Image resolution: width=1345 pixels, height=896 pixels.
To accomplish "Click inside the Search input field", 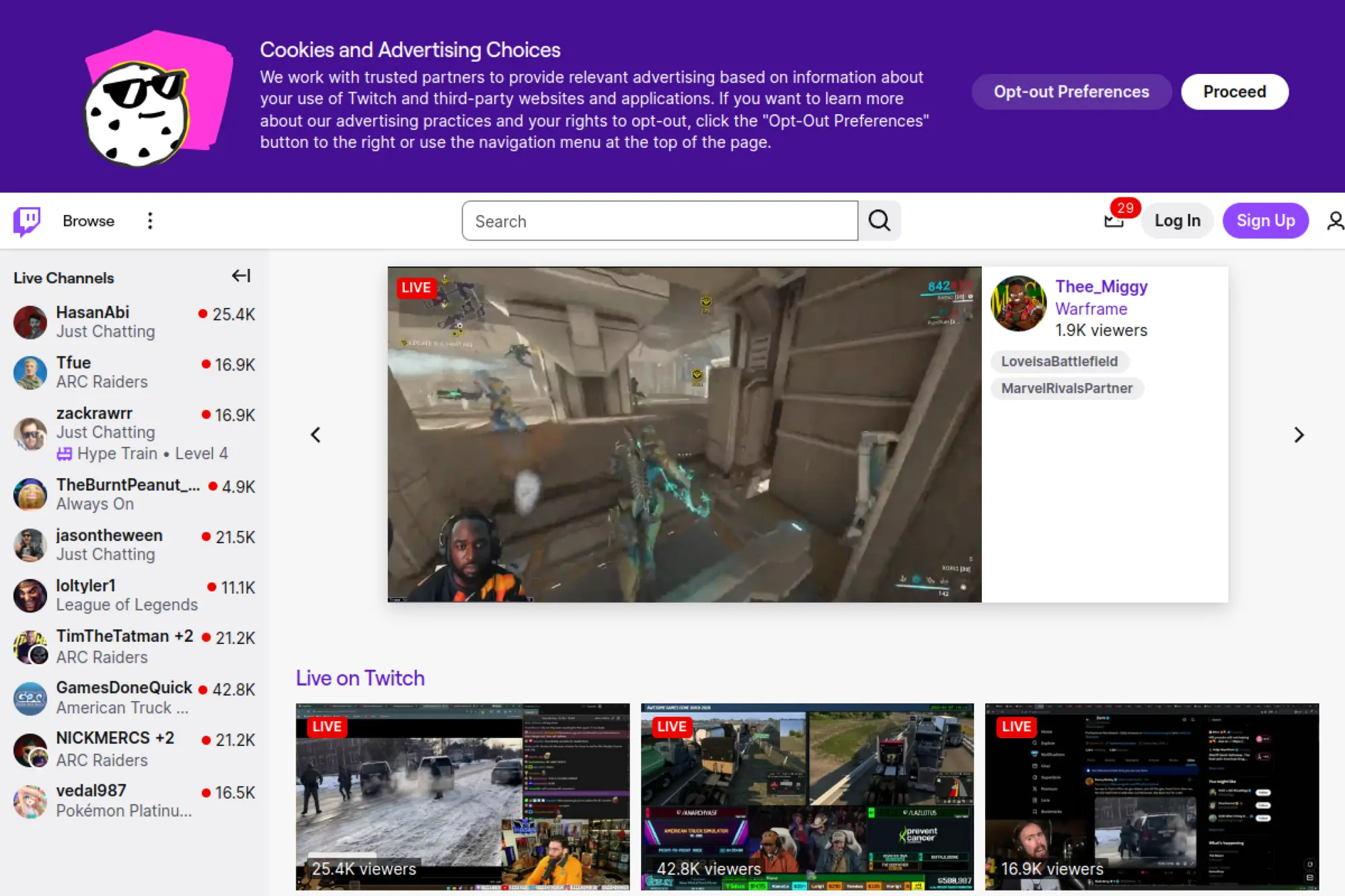I will 659,220.
